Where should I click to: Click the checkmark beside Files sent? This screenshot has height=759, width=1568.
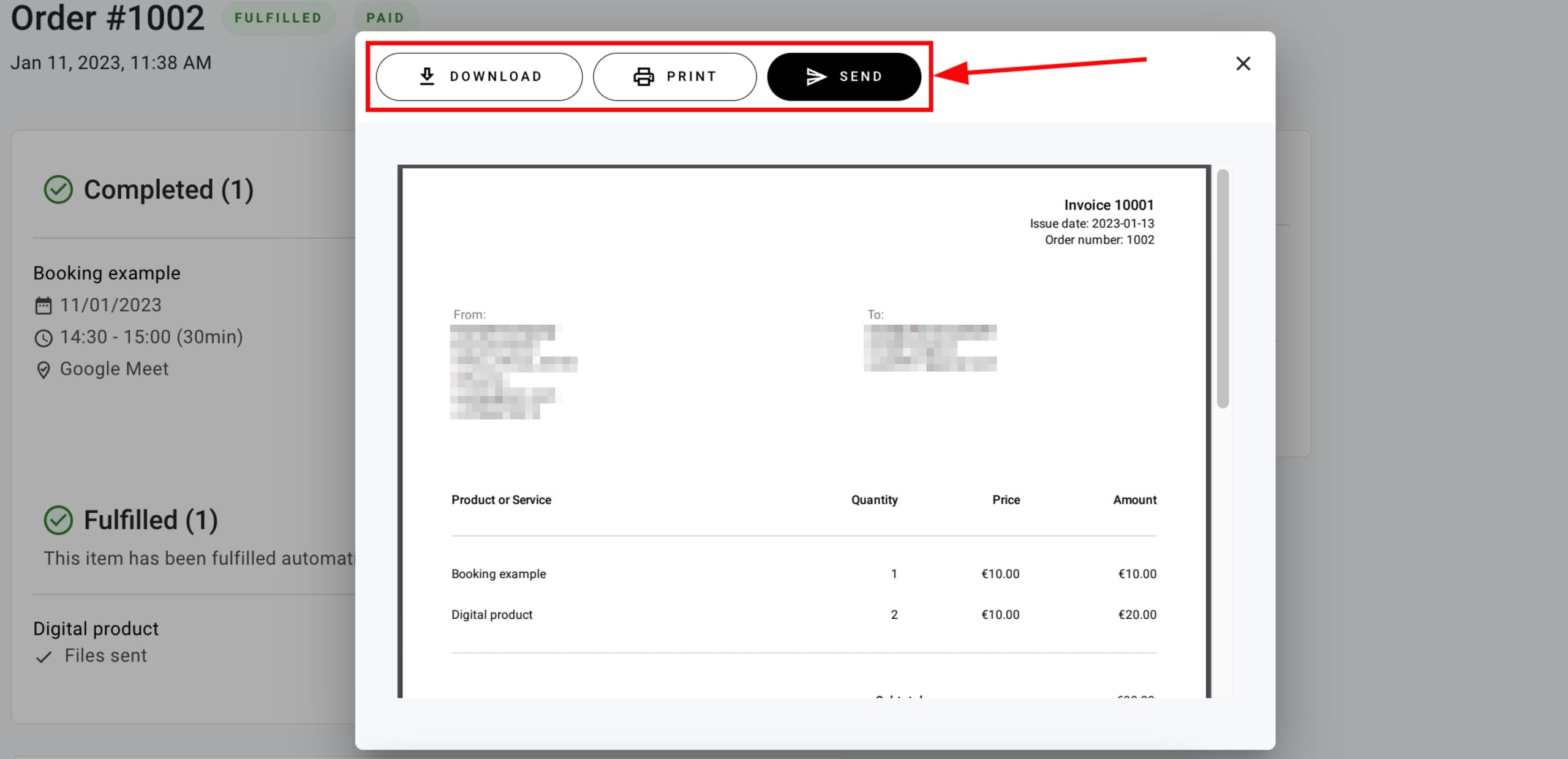pyautogui.click(x=43, y=656)
